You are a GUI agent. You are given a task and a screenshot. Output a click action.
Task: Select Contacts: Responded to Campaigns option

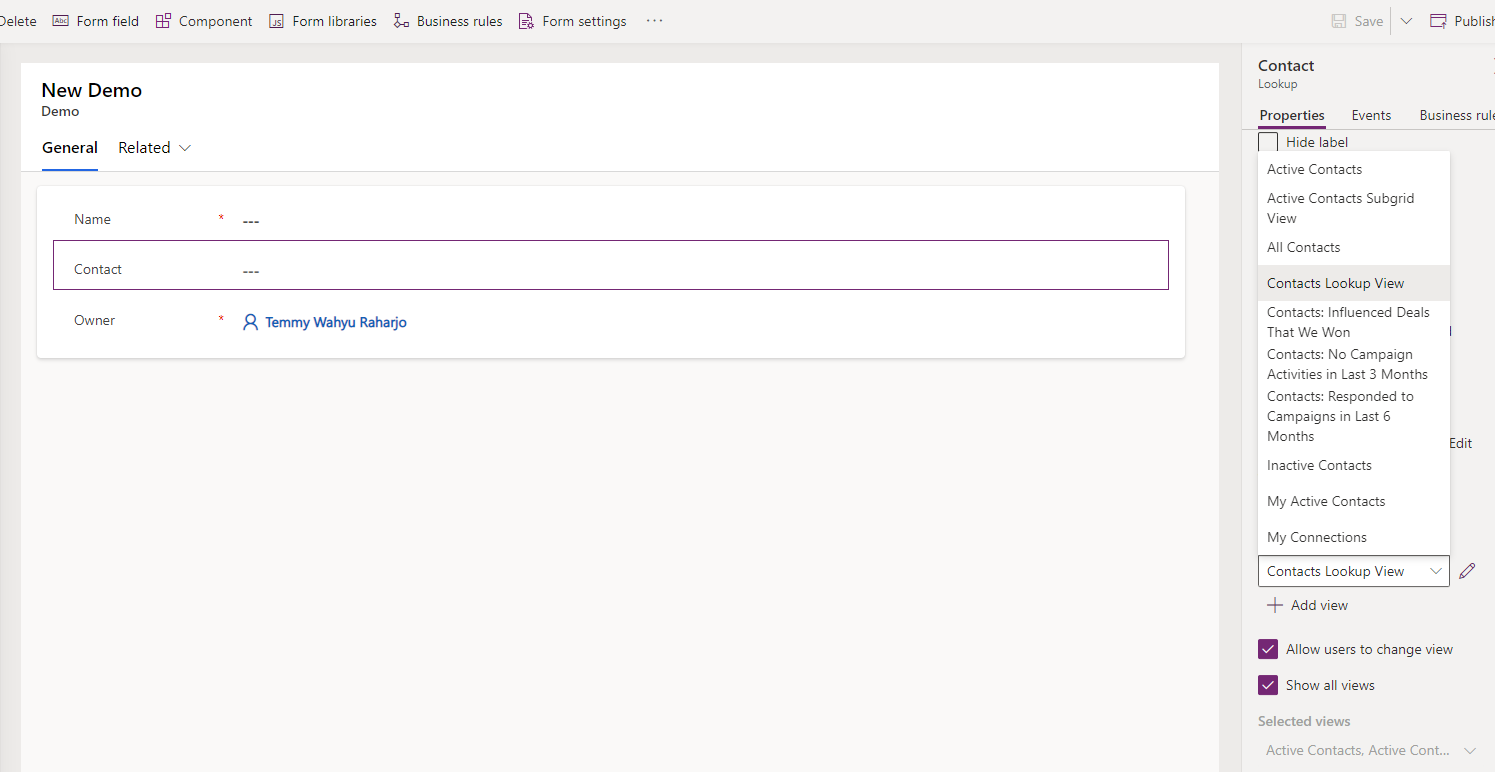[1353, 416]
